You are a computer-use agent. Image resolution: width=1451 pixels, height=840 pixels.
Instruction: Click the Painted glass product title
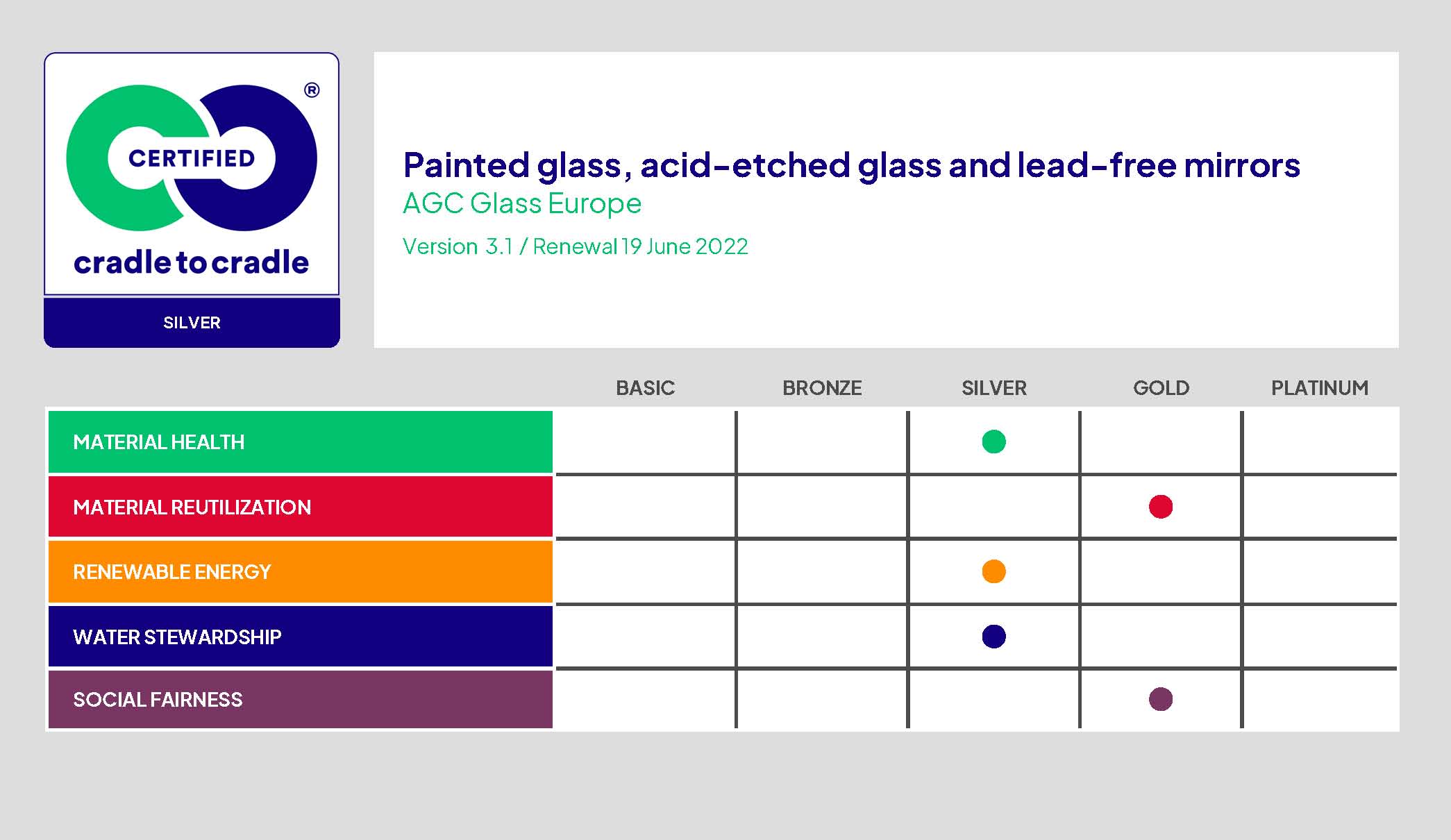(851, 165)
